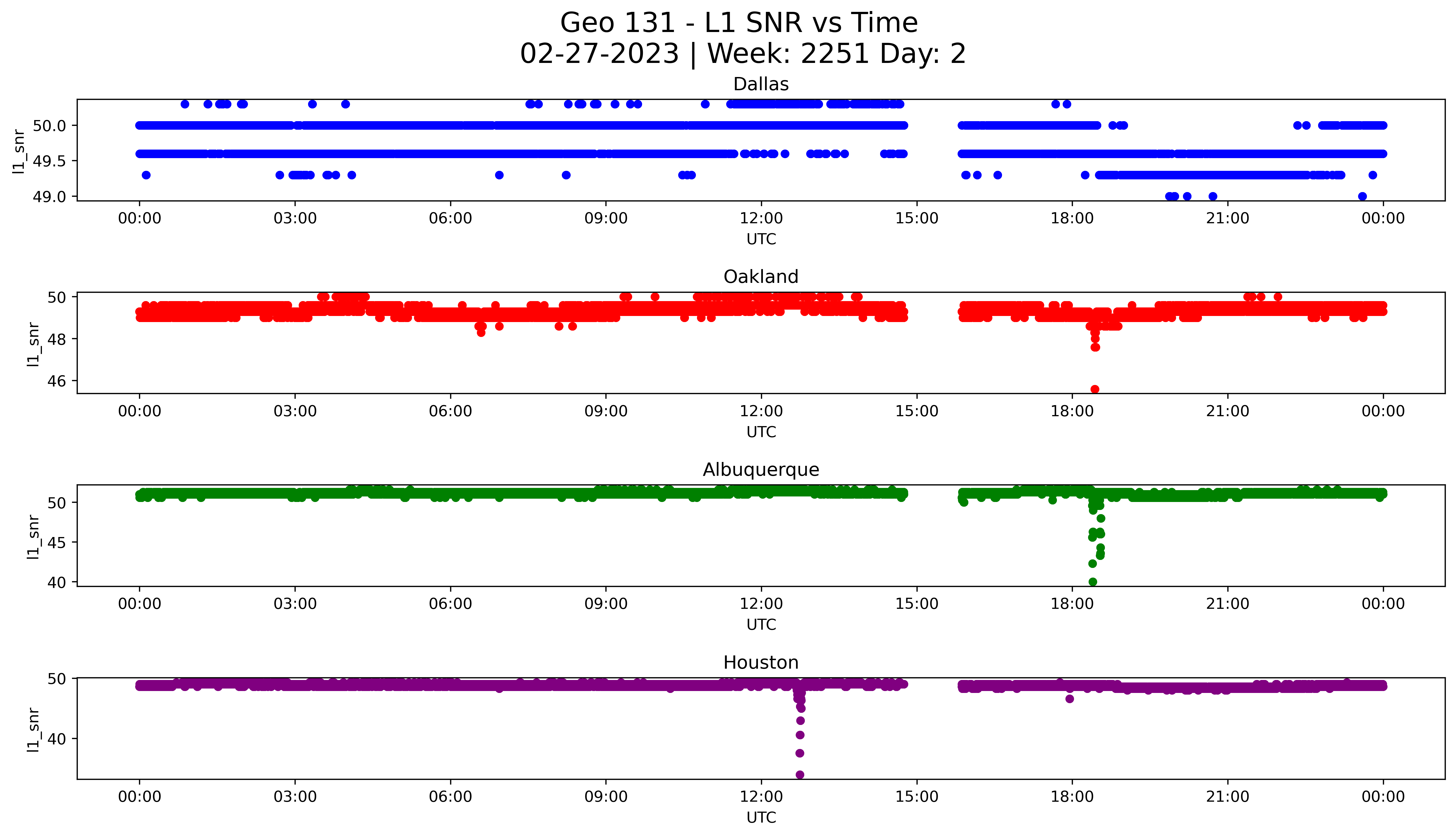This screenshot has height=837, width=1456.
Task: Click the 03:00 x-tick under the Dallas plot
Action: [295, 219]
